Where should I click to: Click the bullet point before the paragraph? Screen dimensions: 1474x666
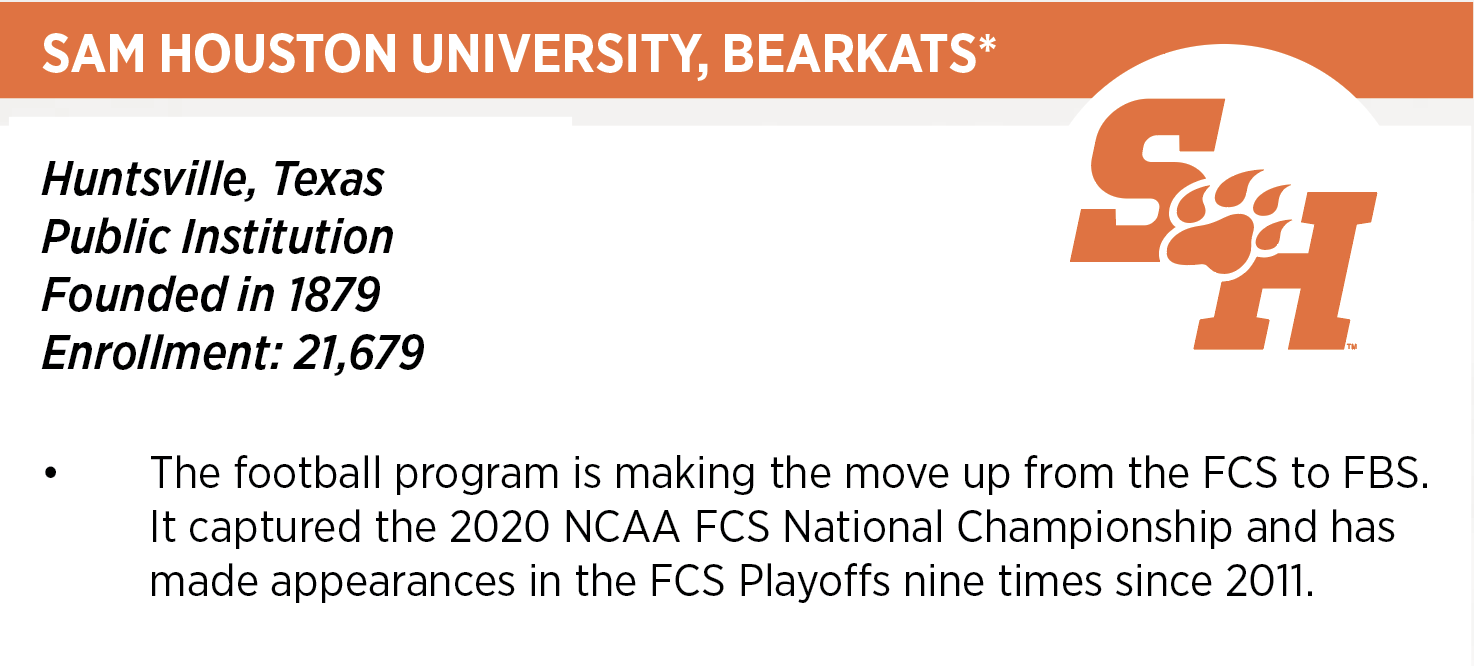(50, 472)
